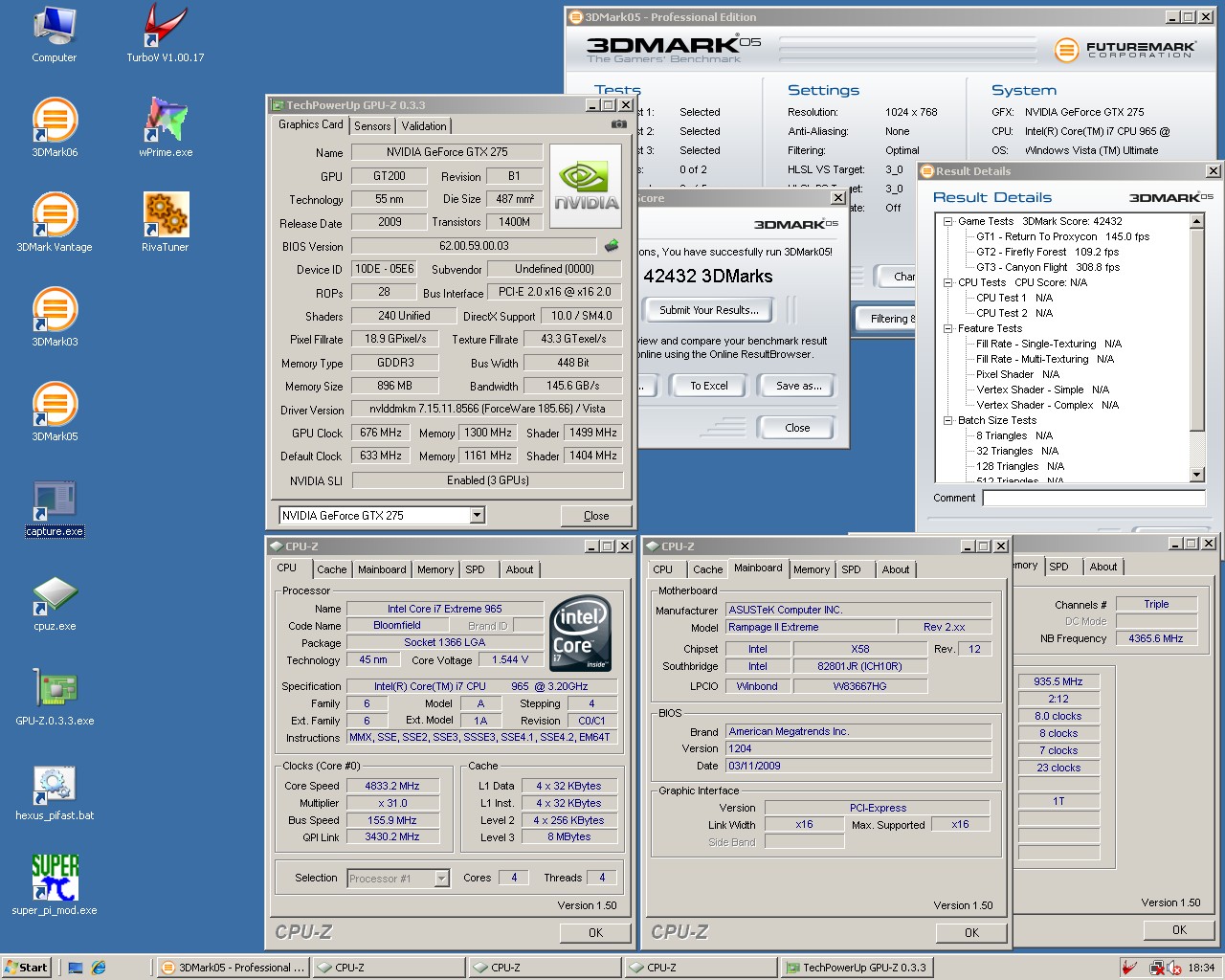Select the capture.exe desktop icon
The image size is (1225, 980).
[x=55, y=508]
